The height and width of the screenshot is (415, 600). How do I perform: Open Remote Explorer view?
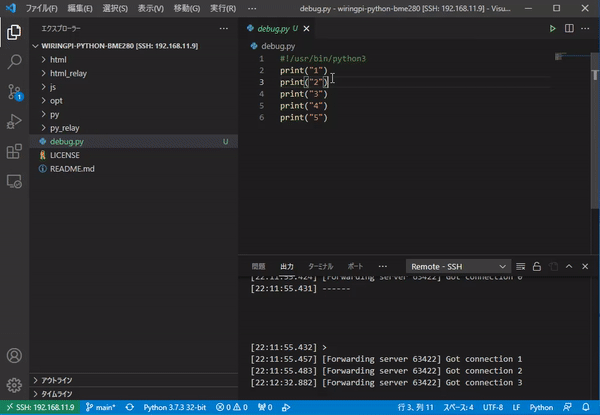pos(14,181)
